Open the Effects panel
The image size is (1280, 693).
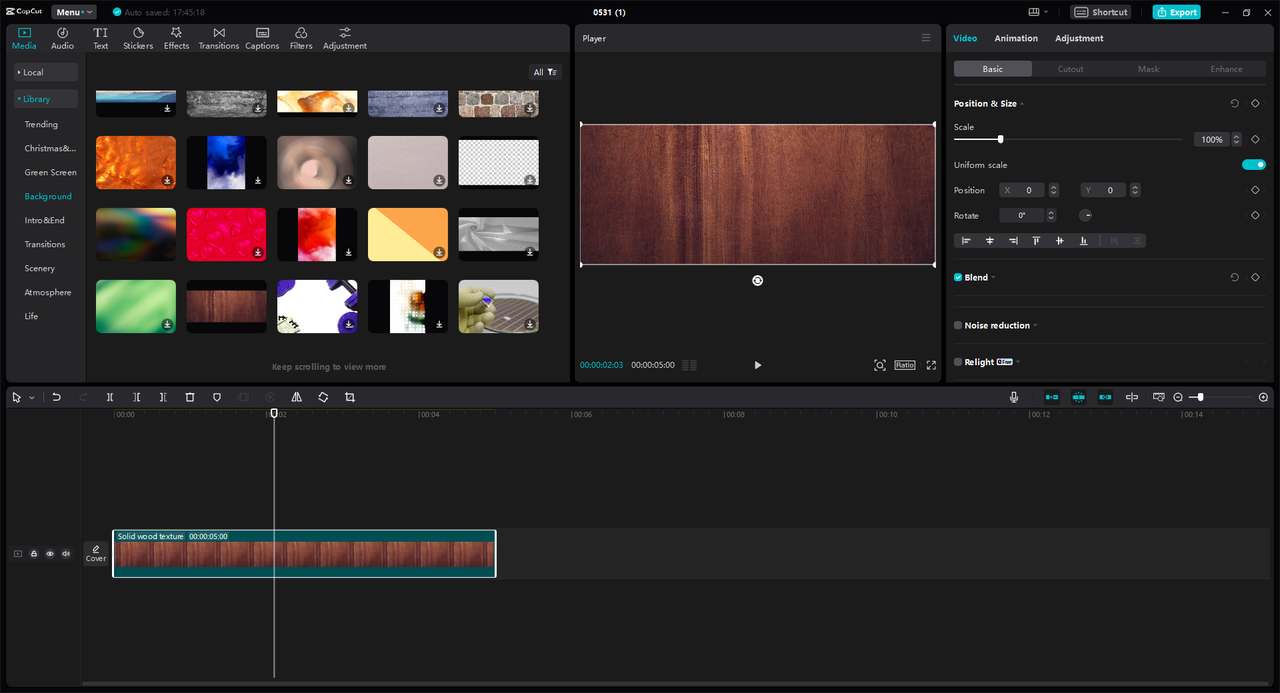point(176,38)
